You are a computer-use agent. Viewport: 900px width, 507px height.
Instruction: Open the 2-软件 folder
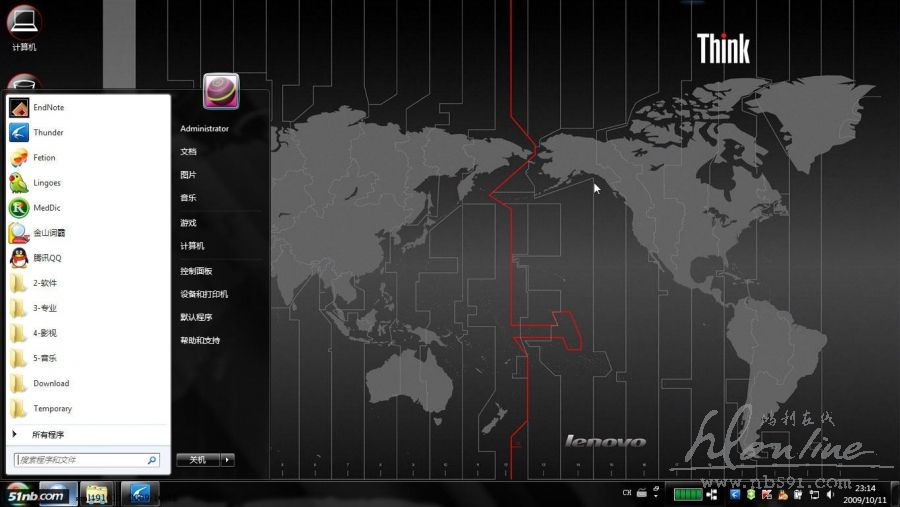pos(88,283)
